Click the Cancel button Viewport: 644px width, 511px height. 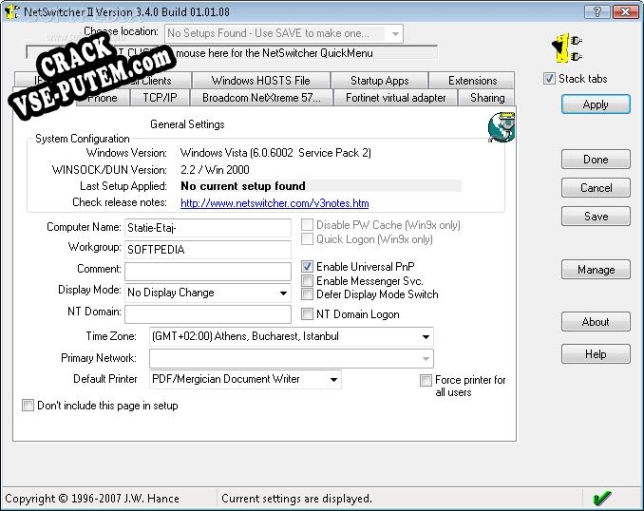tap(596, 188)
